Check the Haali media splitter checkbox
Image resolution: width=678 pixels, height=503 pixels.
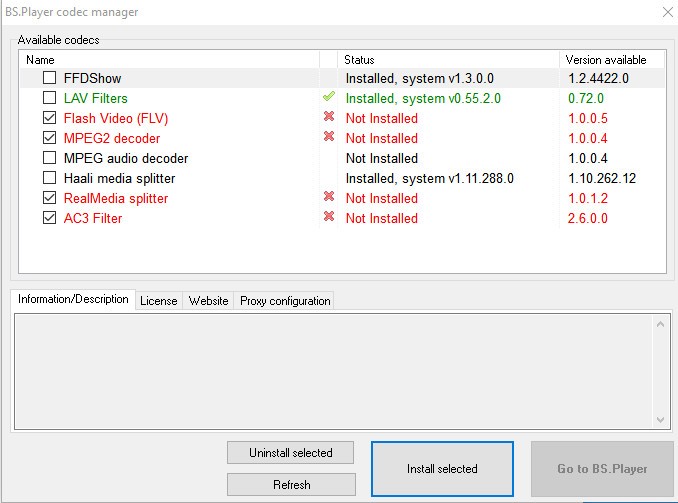pos(49,178)
